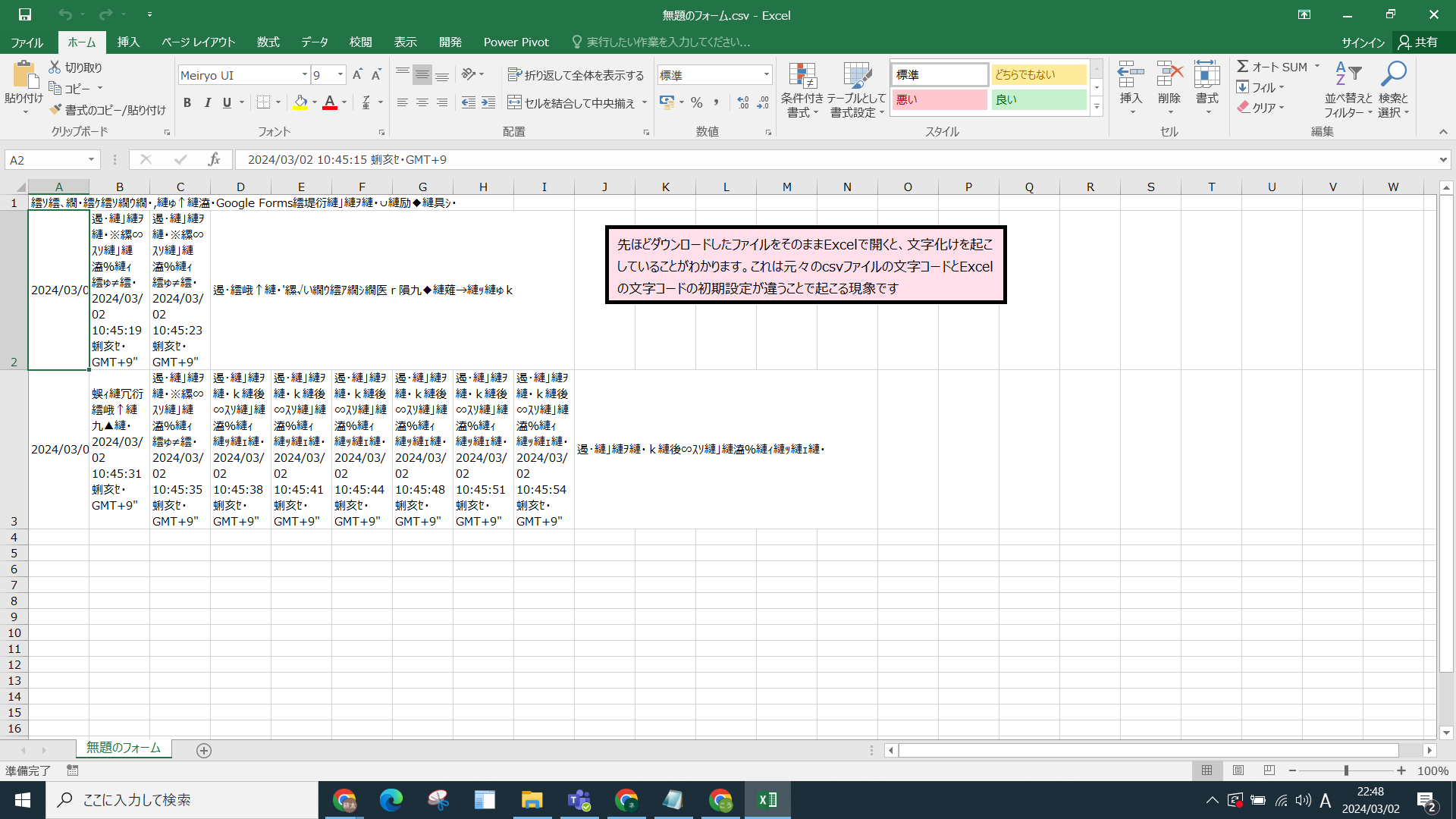Switch to the データ ribbon tab
This screenshot has width=1456, height=819.
pyautogui.click(x=314, y=42)
